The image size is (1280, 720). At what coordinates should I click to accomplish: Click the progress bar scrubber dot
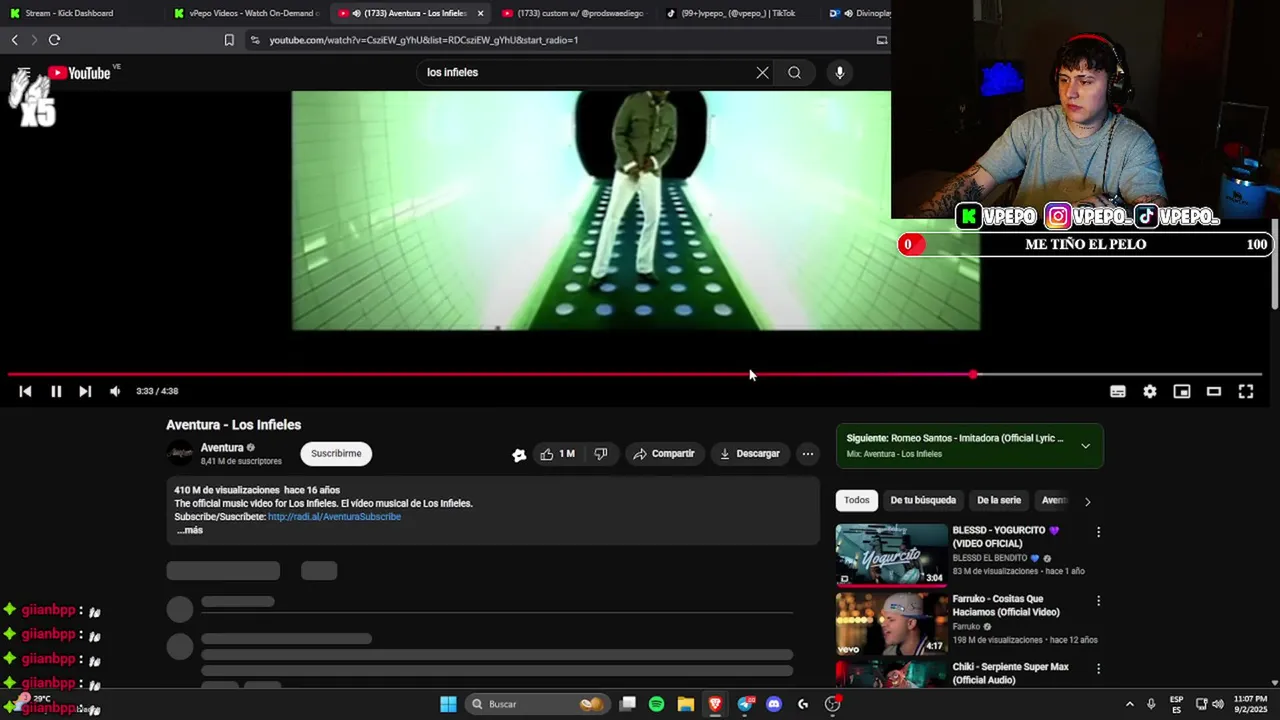(x=973, y=375)
